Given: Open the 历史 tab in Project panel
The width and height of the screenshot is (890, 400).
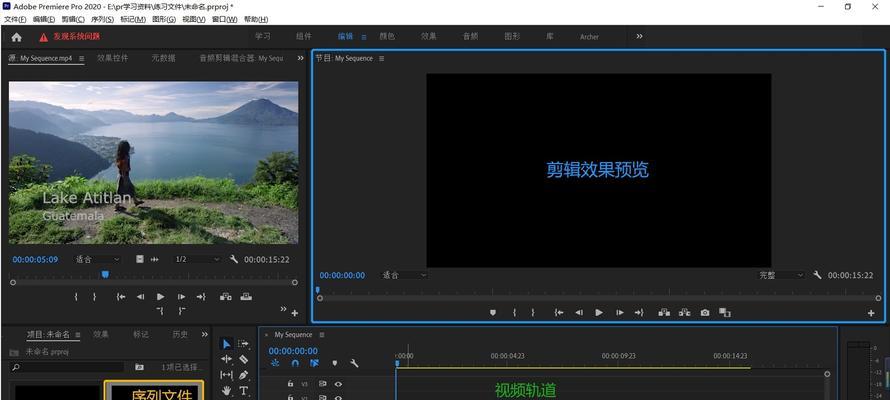Looking at the screenshot, I should tap(180, 335).
